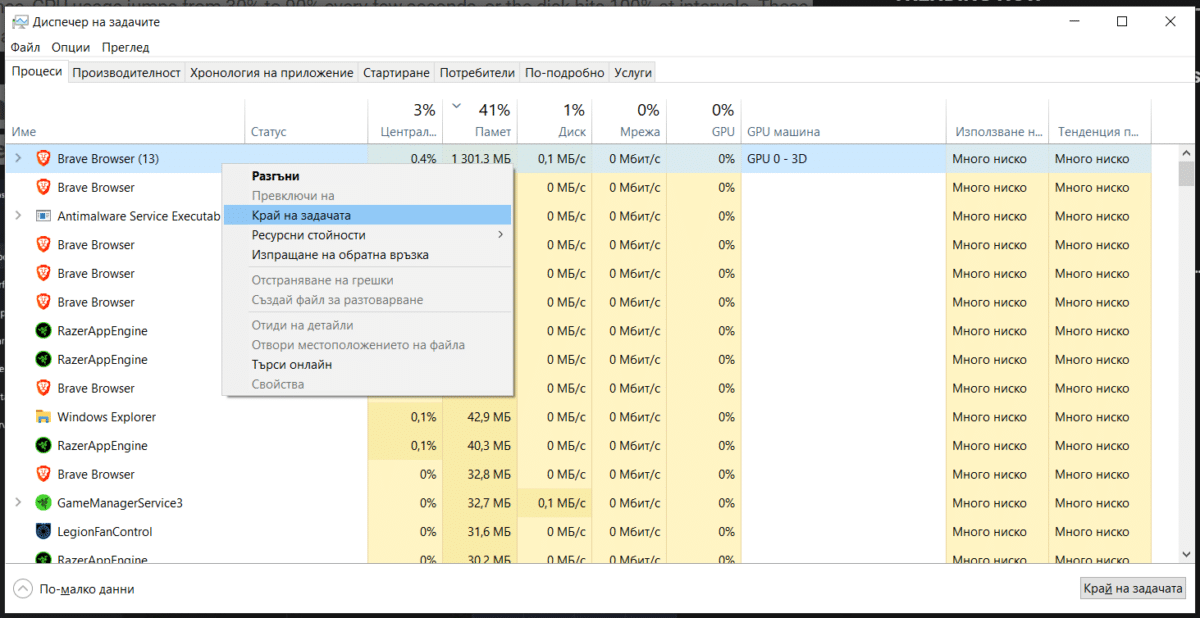
Task: Click the 32,7 МБ memory cell
Action: pos(488,503)
